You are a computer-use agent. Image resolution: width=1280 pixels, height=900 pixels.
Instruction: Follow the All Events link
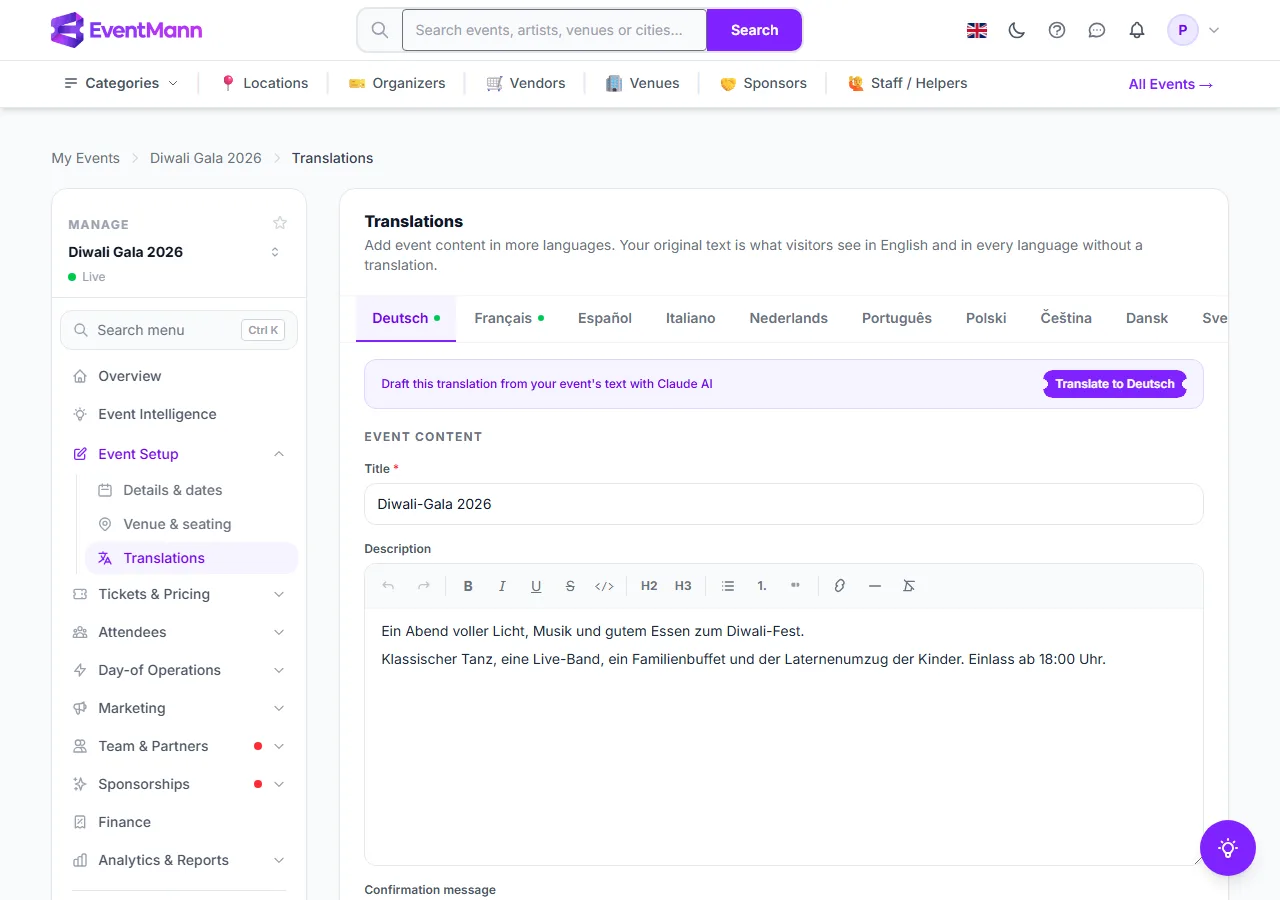point(1171,84)
